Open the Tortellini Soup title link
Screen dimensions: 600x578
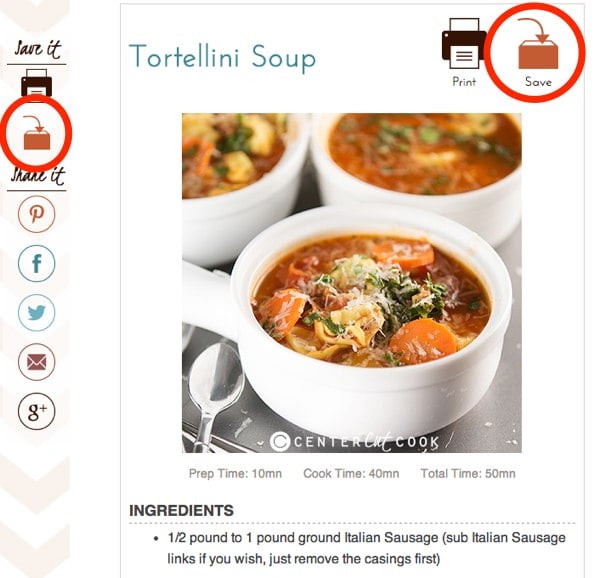(x=223, y=58)
